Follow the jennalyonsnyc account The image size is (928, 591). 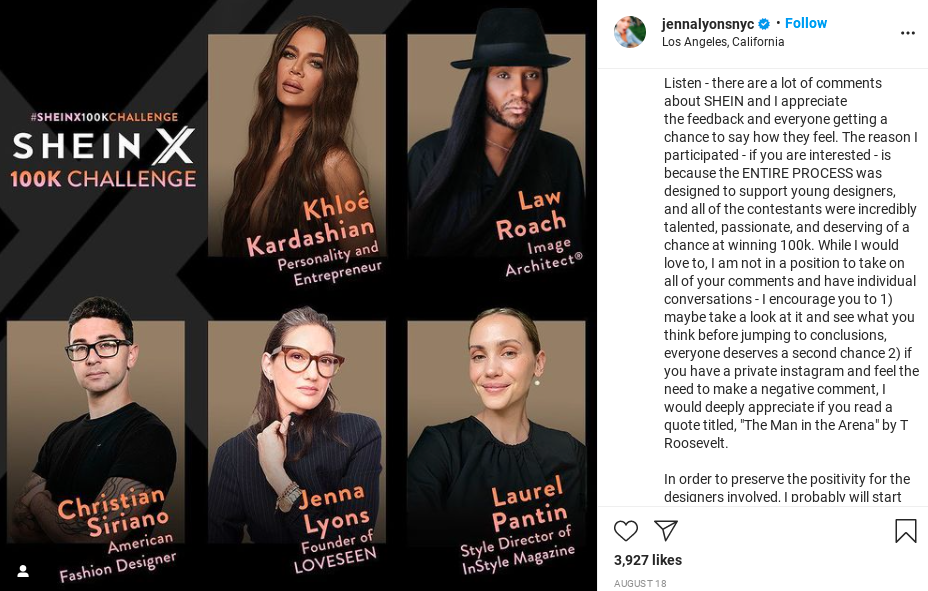805,23
